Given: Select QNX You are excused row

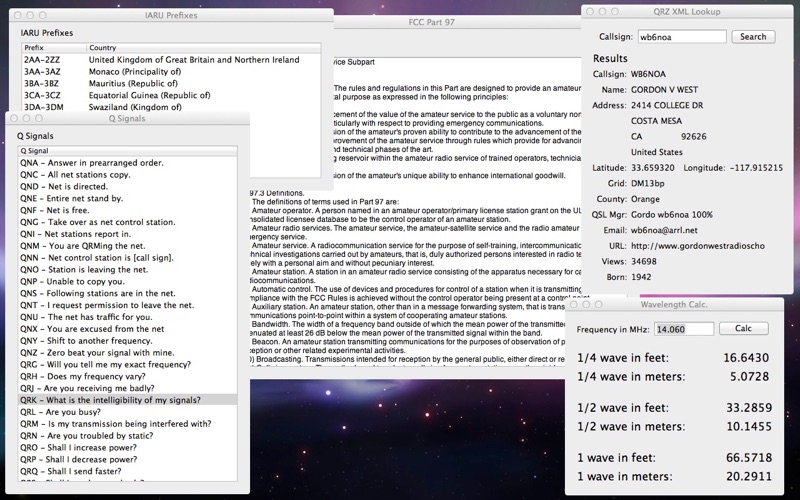Looking at the screenshot, I should tap(128, 329).
